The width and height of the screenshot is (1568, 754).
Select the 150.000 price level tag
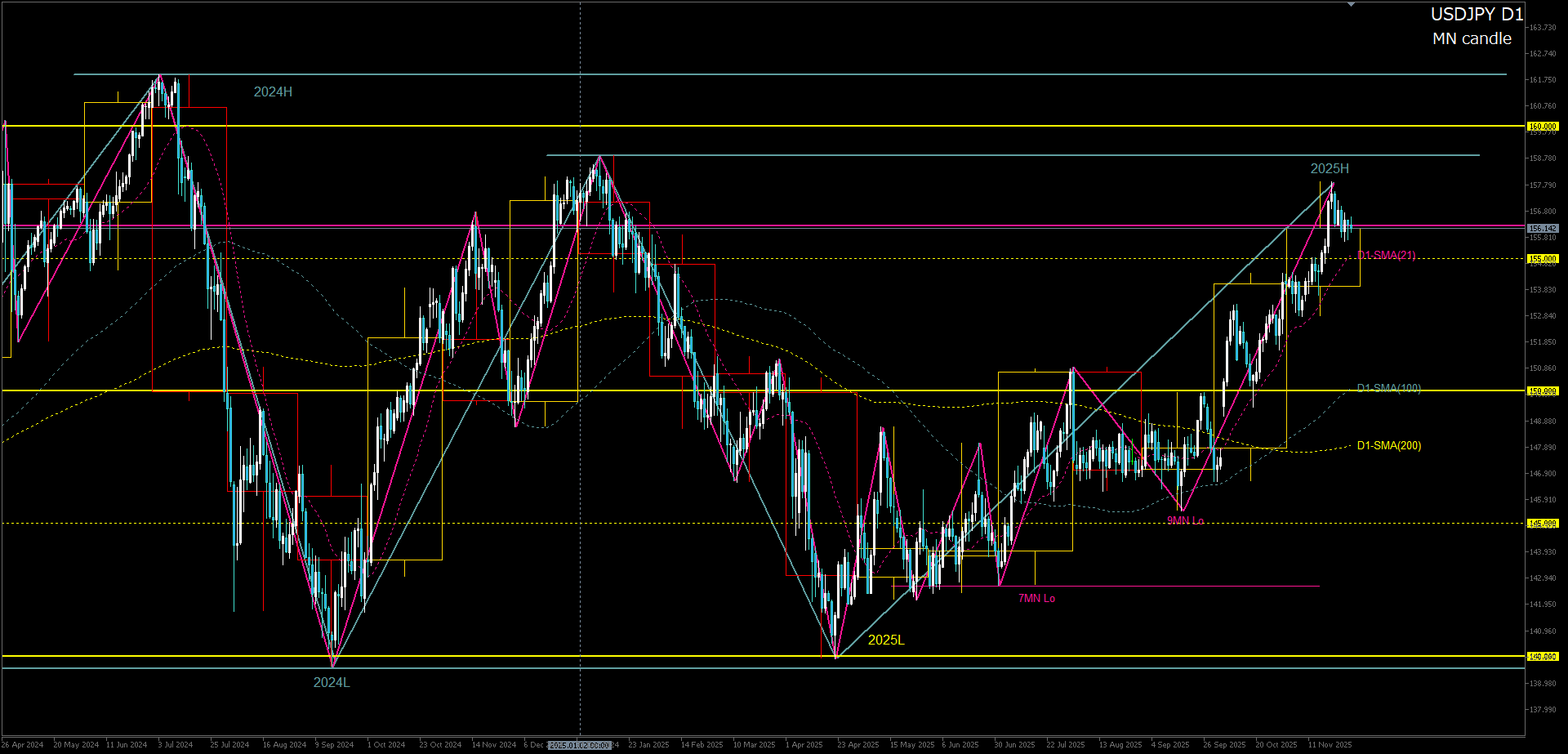click(1543, 391)
